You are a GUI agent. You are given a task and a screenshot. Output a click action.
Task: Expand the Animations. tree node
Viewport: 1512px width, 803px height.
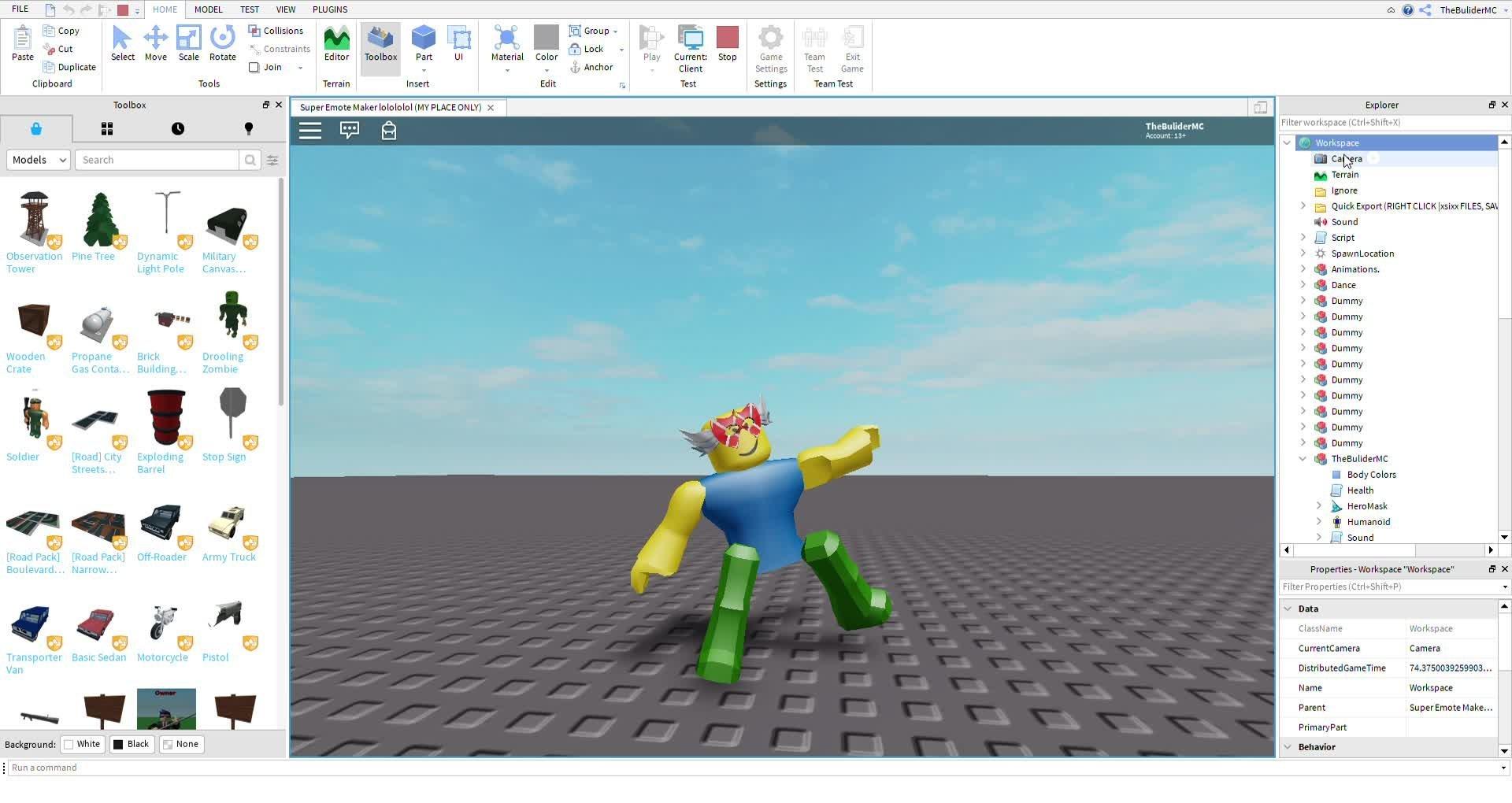[1303, 269]
